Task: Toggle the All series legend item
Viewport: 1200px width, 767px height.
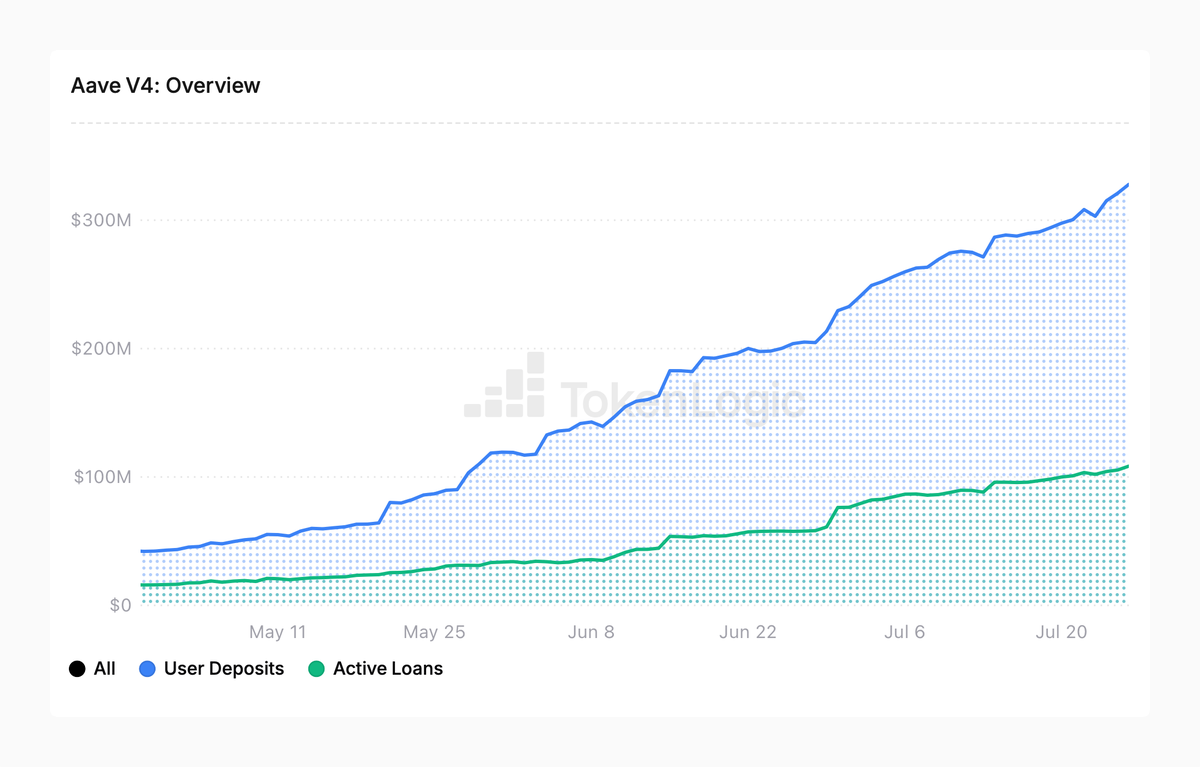Action: coord(93,669)
